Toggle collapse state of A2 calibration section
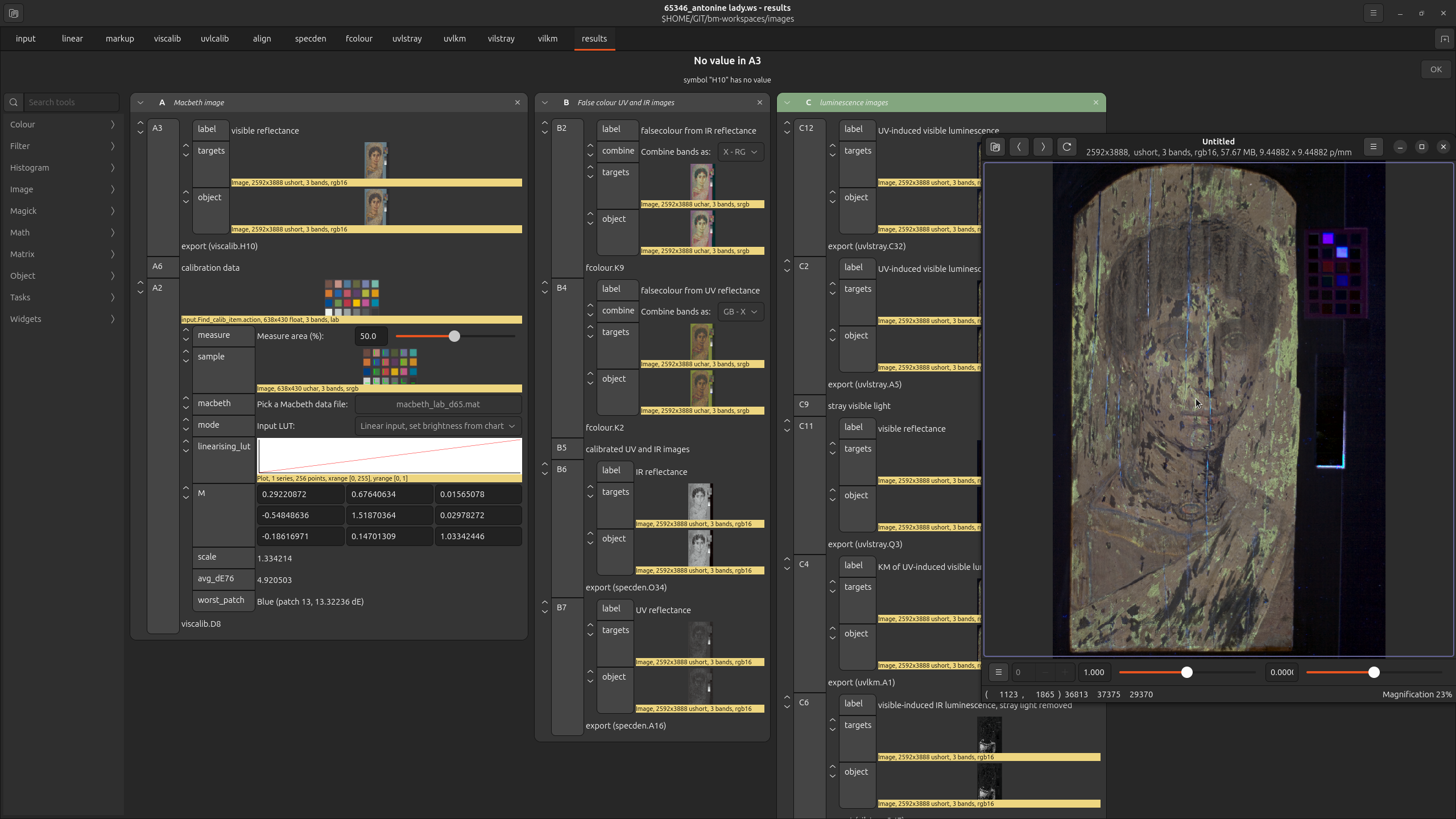 (x=139, y=287)
